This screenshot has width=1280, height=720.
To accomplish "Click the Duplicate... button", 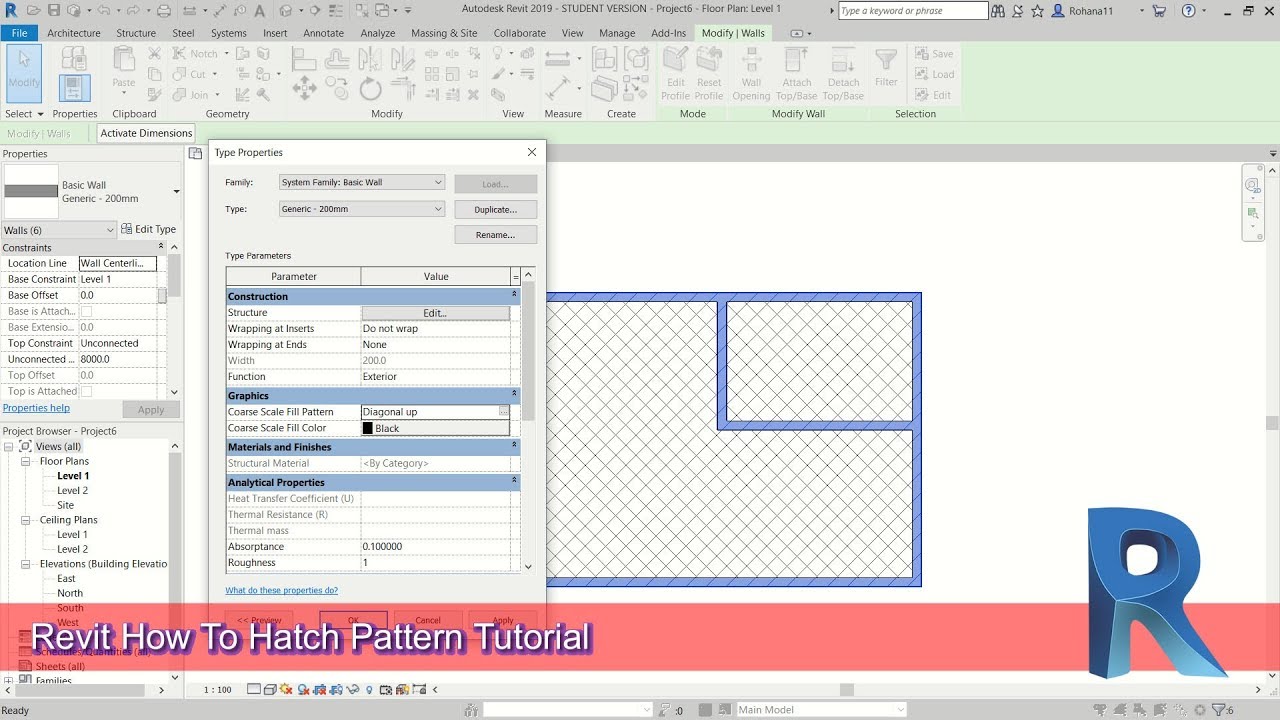I will (x=496, y=210).
